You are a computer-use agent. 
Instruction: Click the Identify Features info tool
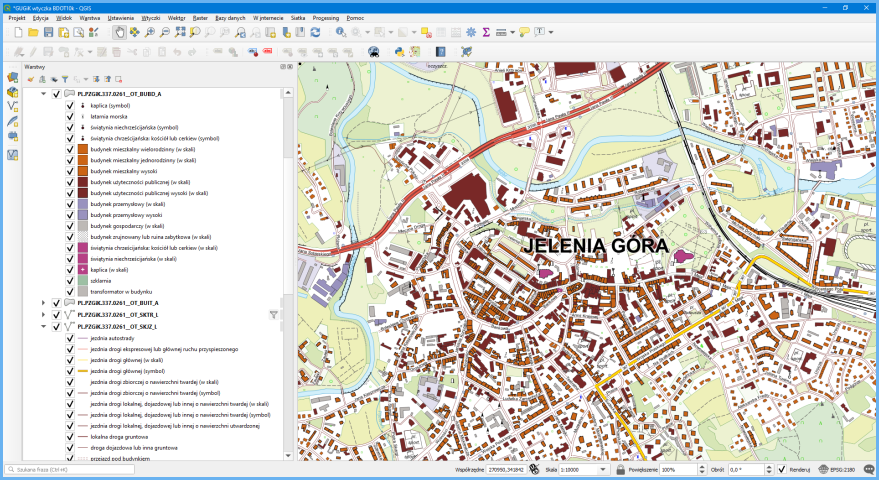[341, 32]
